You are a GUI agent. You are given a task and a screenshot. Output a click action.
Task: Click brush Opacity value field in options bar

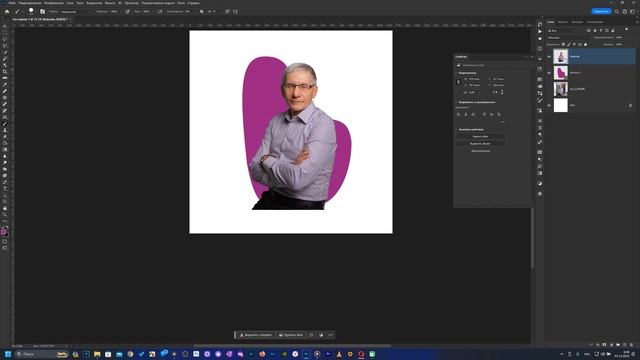[114, 12]
